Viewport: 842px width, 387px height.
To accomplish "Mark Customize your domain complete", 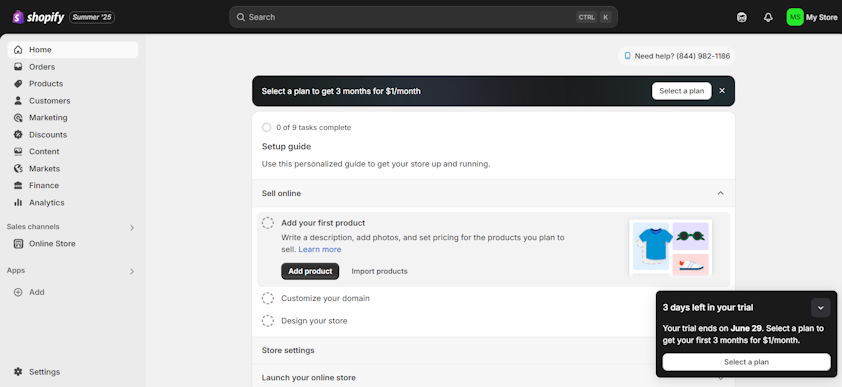I will tap(267, 298).
